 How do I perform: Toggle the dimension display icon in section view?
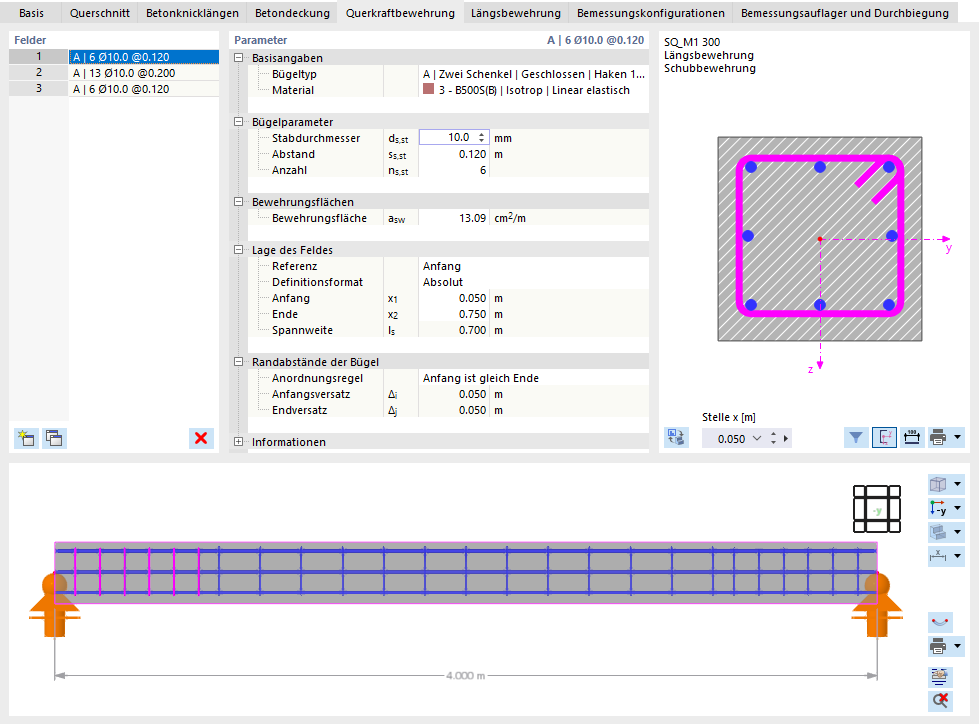tap(912, 438)
